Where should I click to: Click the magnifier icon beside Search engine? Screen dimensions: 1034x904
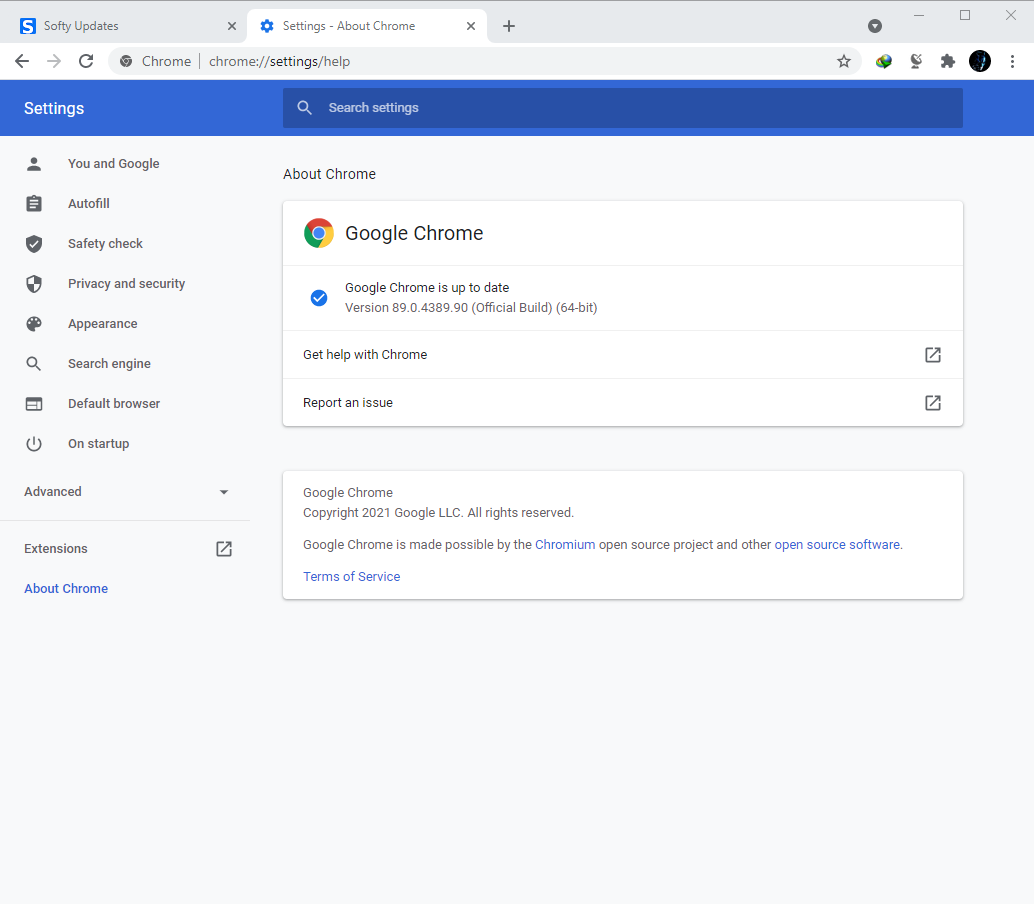(34, 364)
